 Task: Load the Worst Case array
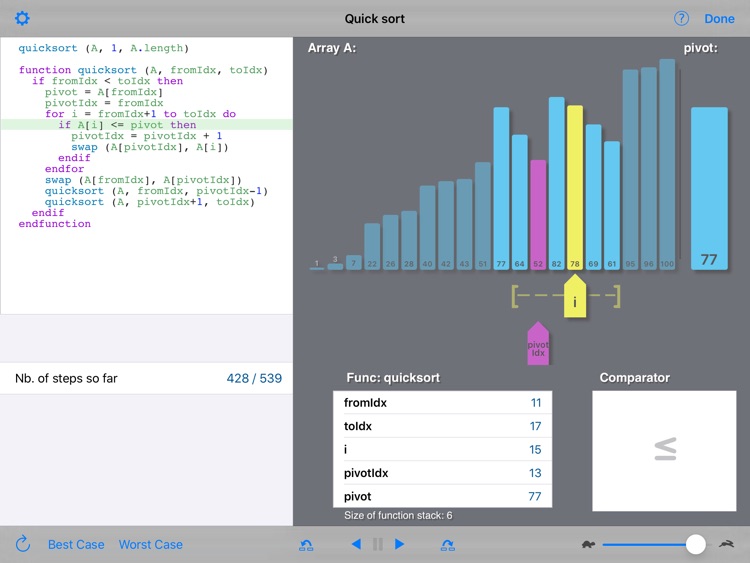point(151,544)
